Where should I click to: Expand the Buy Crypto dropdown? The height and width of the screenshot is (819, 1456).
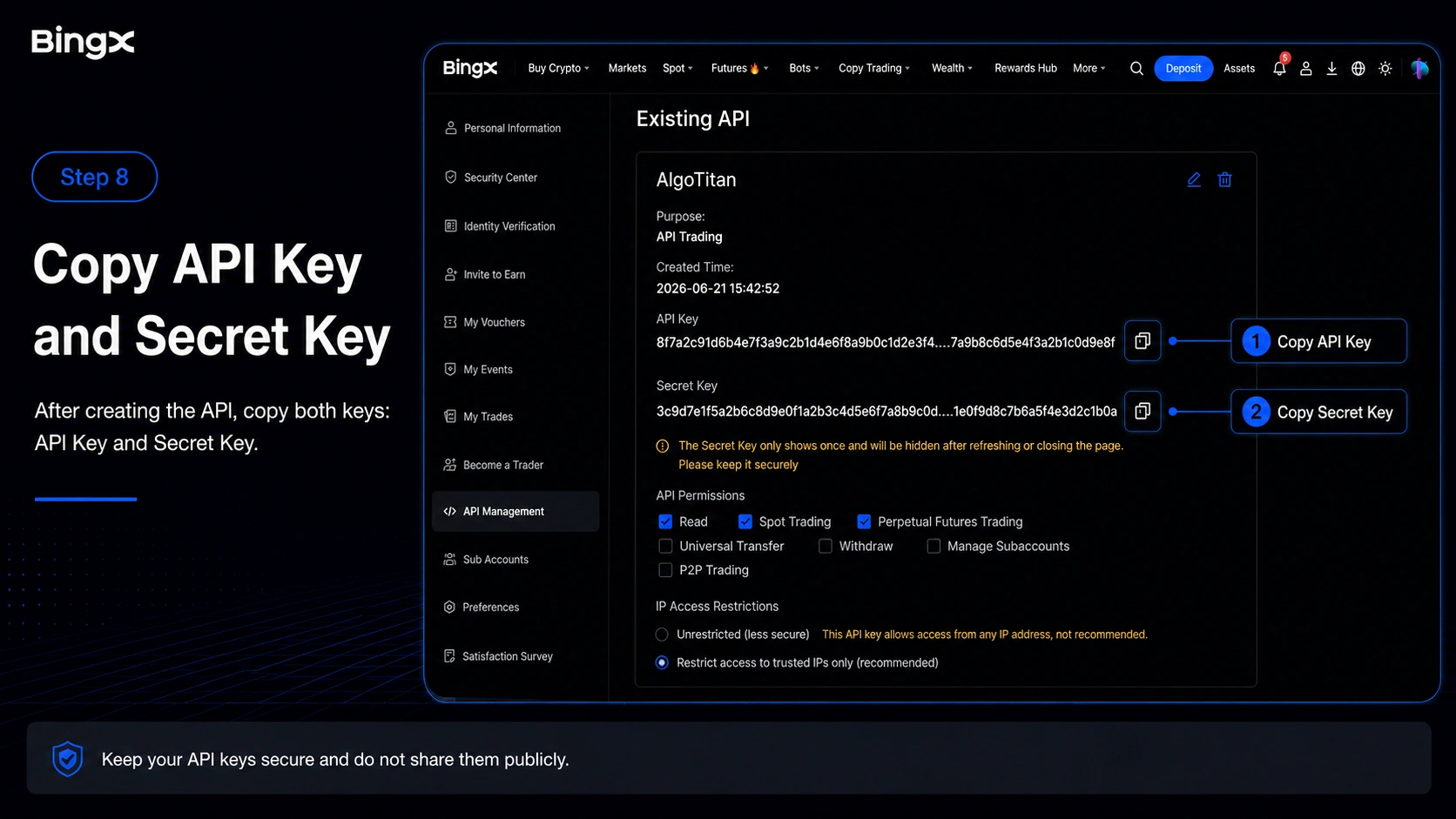[558, 68]
